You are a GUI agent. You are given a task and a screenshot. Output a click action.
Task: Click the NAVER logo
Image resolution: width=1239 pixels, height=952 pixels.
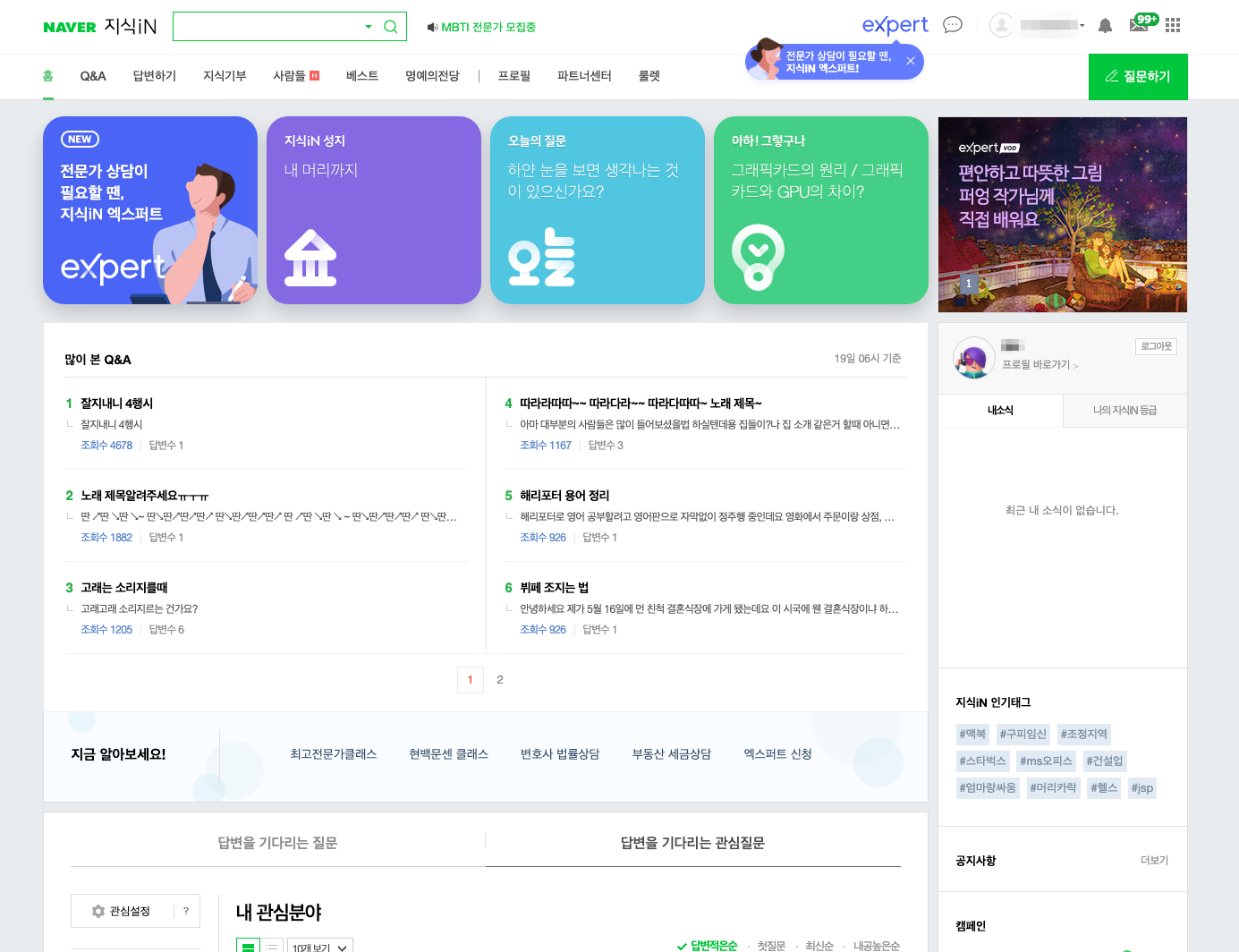pyautogui.click(x=70, y=27)
